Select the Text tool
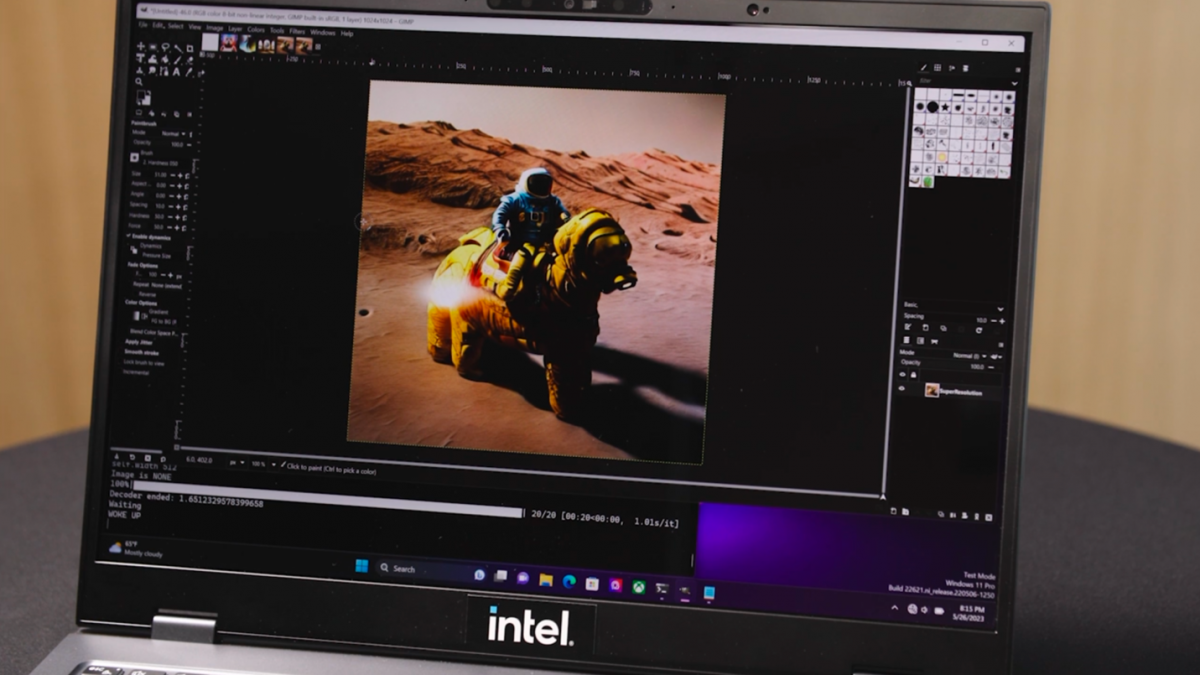This screenshot has height=675, width=1200. coord(177,72)
